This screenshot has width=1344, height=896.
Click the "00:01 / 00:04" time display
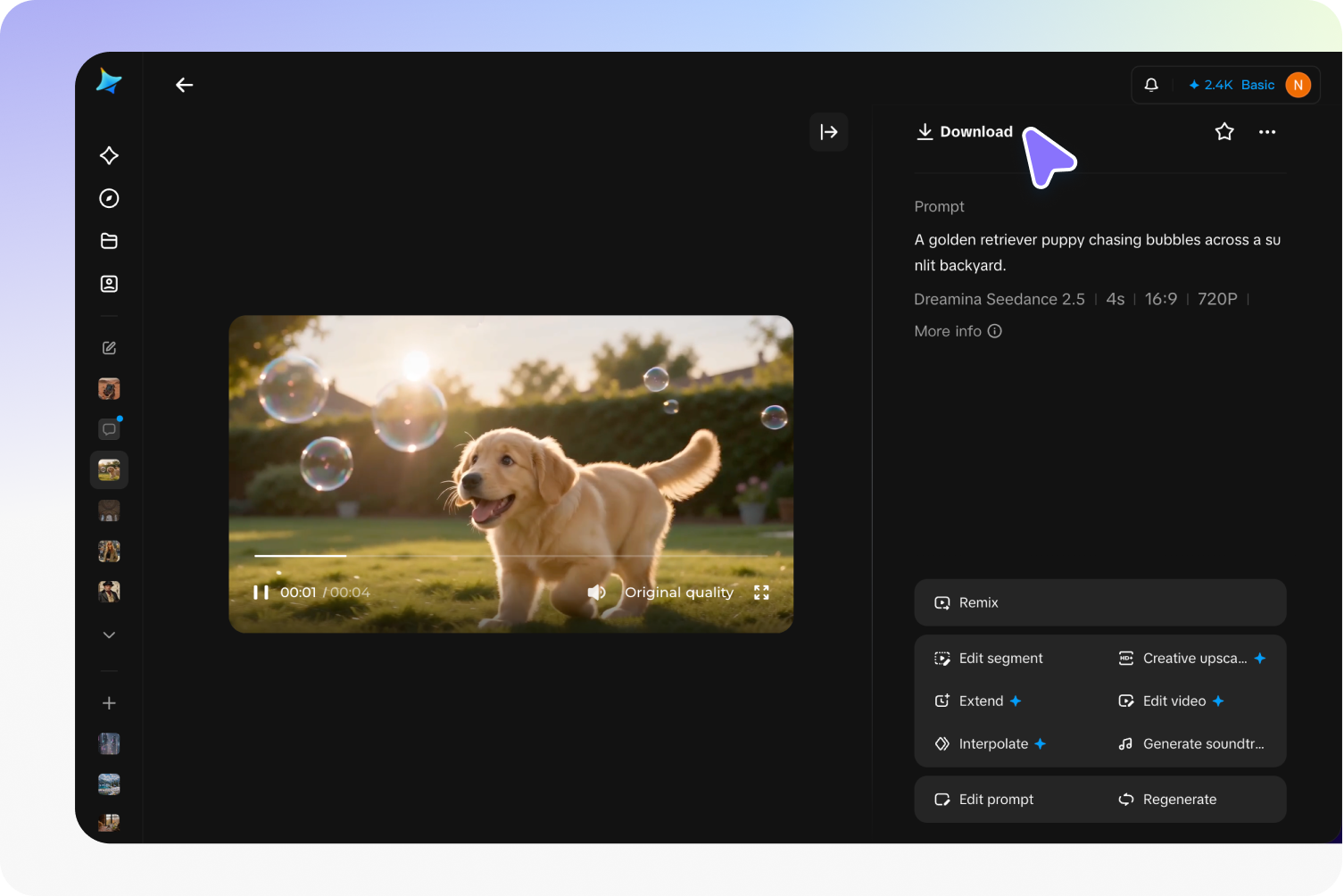point(325,593)
